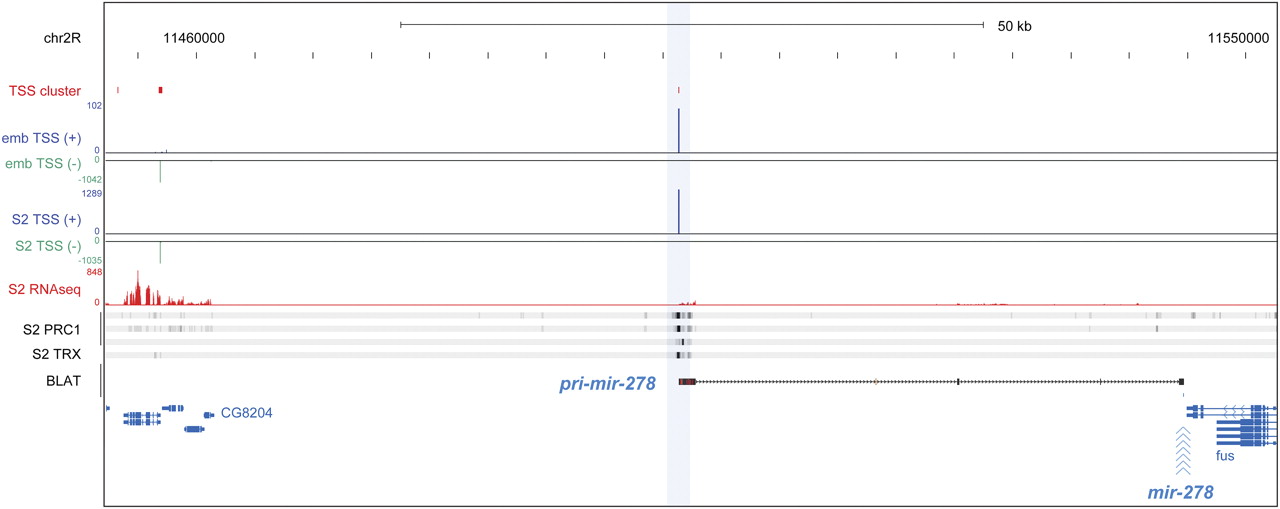Click the tall blue peak in emb TSS (+) track
1280x509 pixels.
pyautogui.click(x=679, y=130)
